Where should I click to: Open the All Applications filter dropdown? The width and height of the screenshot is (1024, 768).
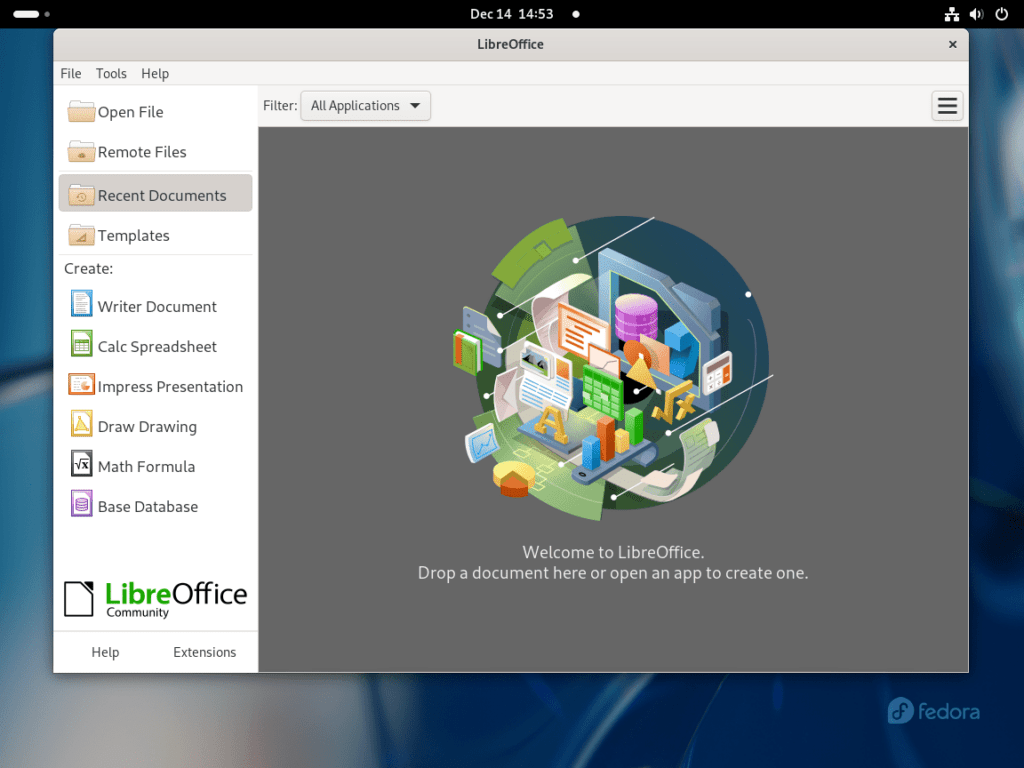tap(365, 105)
